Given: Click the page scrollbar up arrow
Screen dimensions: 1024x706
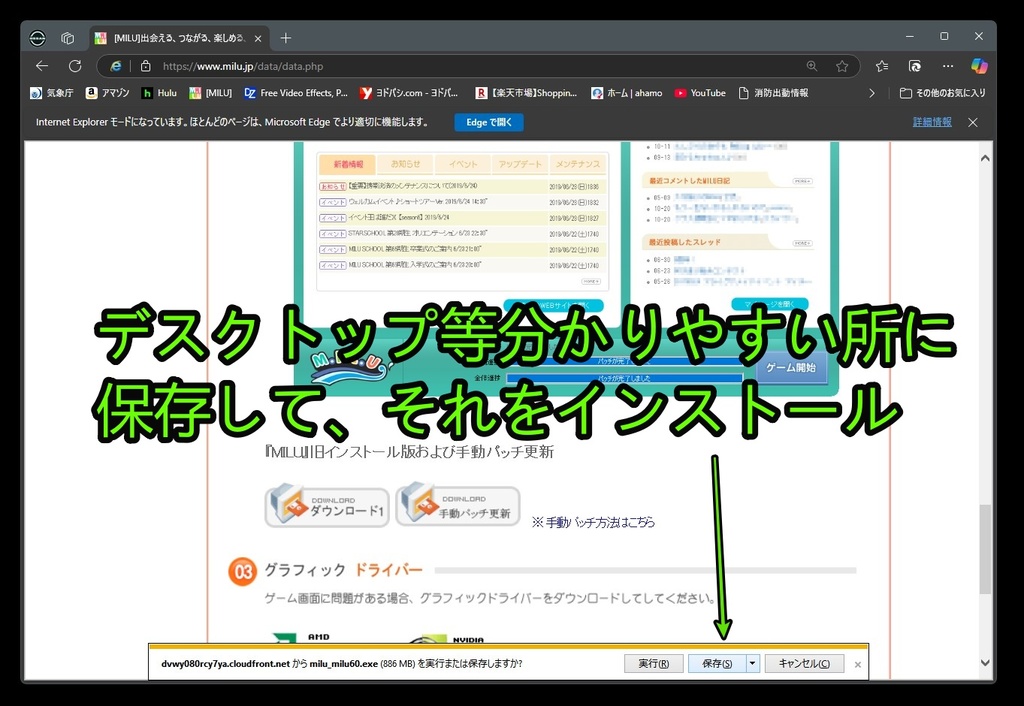Looking at the screenshot, I should (985, 158).
